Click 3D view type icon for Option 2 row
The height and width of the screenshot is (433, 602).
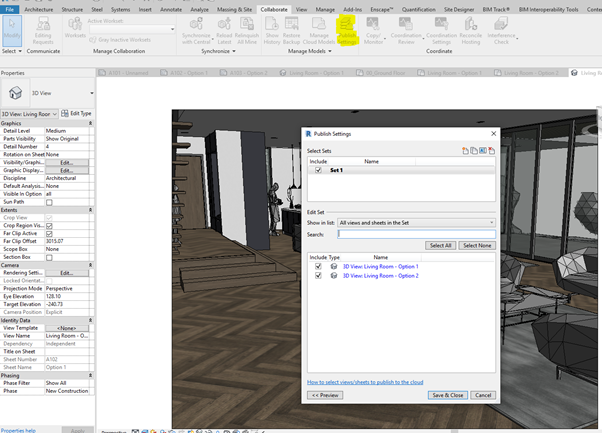click(334, 276)
